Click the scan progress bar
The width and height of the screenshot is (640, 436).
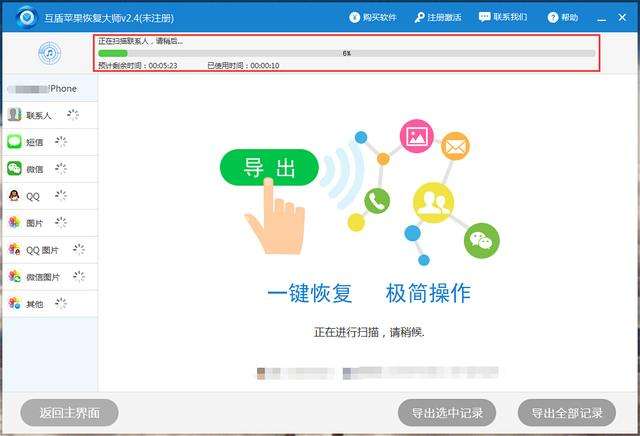click(346, 53)
